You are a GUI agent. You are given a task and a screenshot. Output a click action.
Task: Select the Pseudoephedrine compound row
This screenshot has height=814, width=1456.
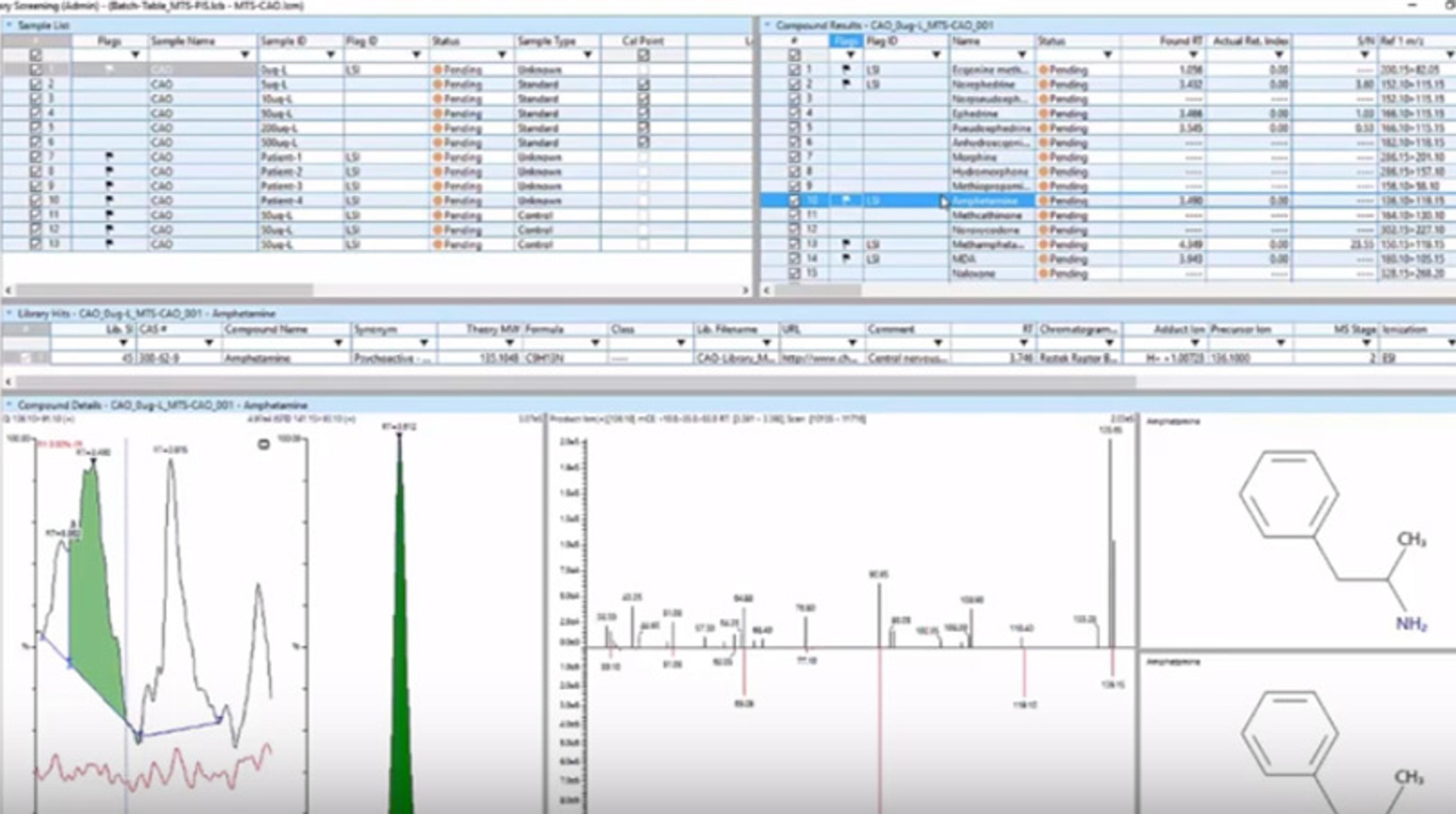coord(990,128)
